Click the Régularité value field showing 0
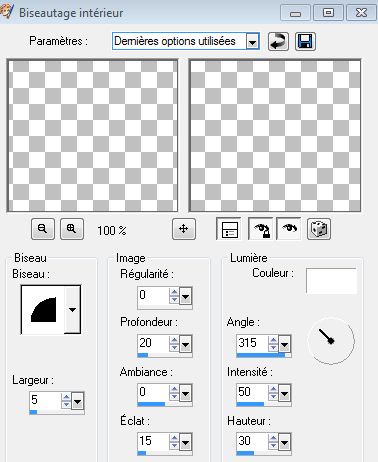 153,296
